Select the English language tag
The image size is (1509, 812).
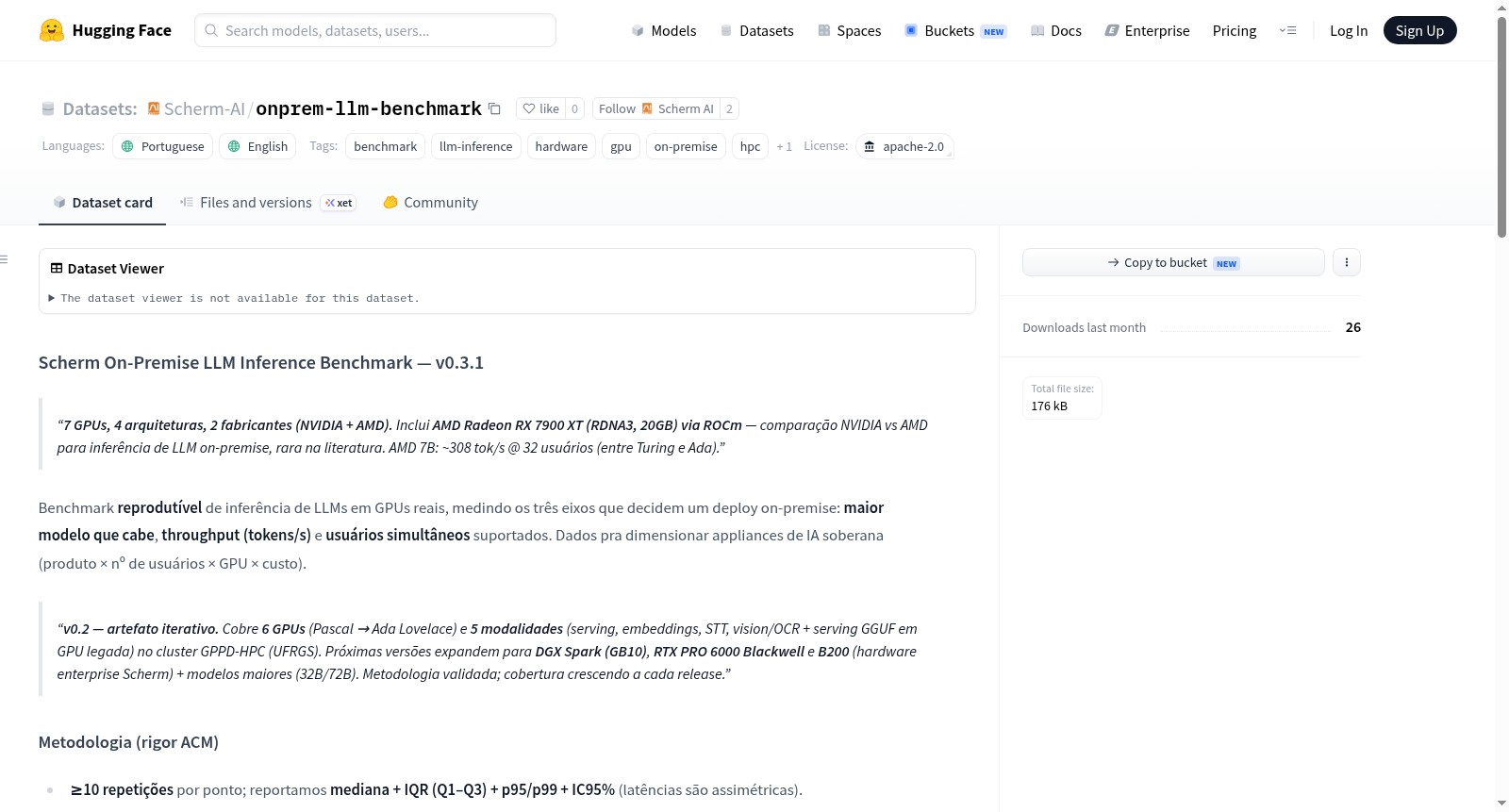click(x=257, y=146)
